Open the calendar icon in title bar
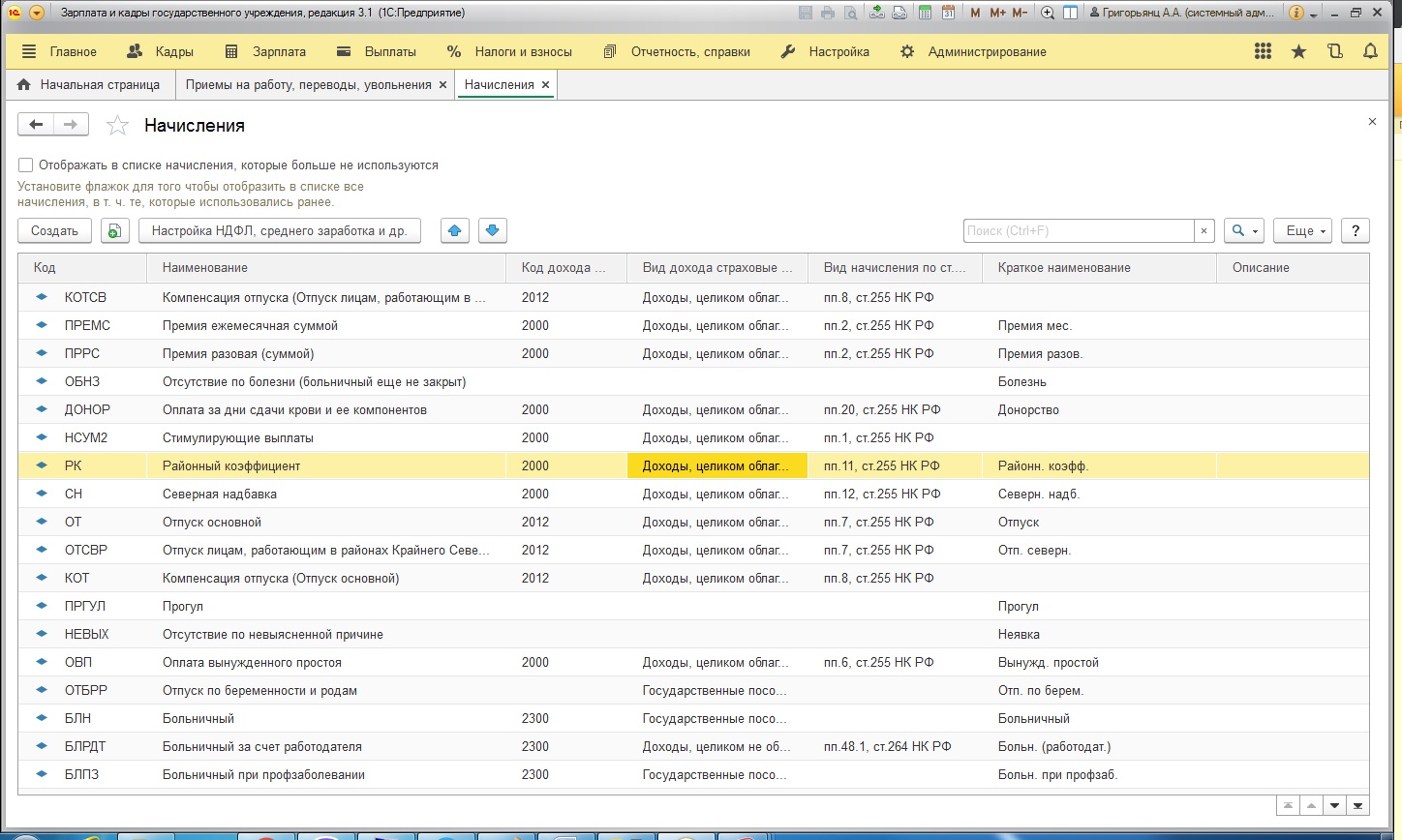Screen dimensions: 1402x840 tap(949, 13)
